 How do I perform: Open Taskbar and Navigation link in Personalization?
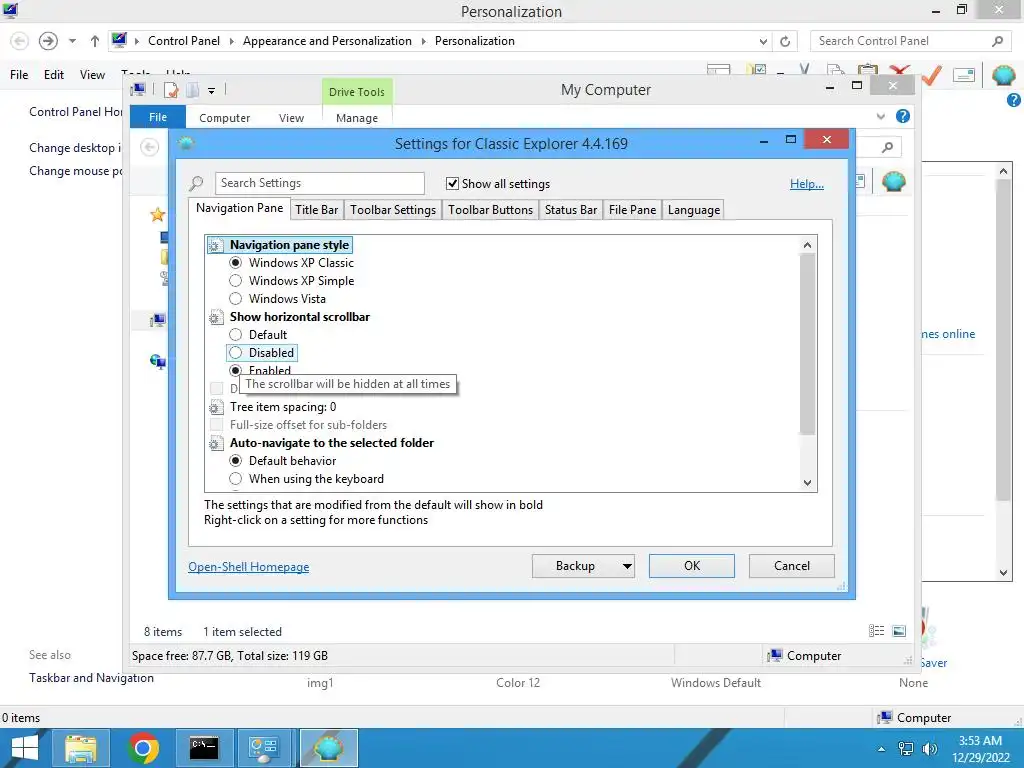pos(91,678)
